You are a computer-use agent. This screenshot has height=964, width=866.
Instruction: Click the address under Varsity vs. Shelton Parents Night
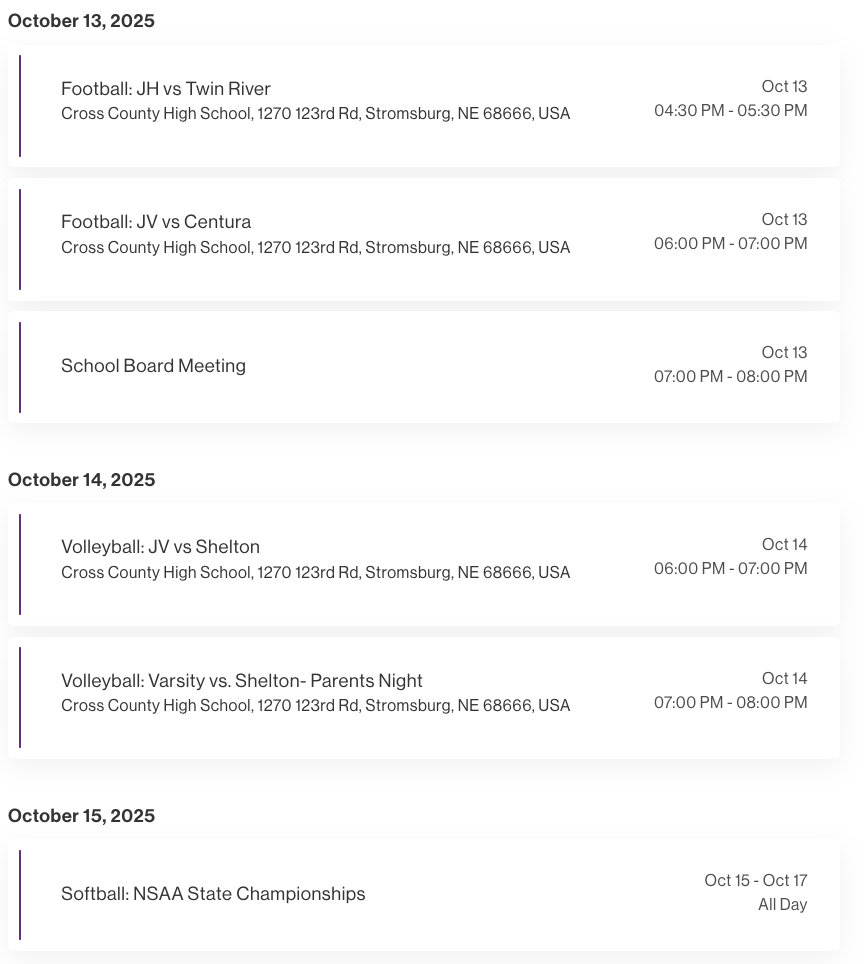(x=315, y=706)
